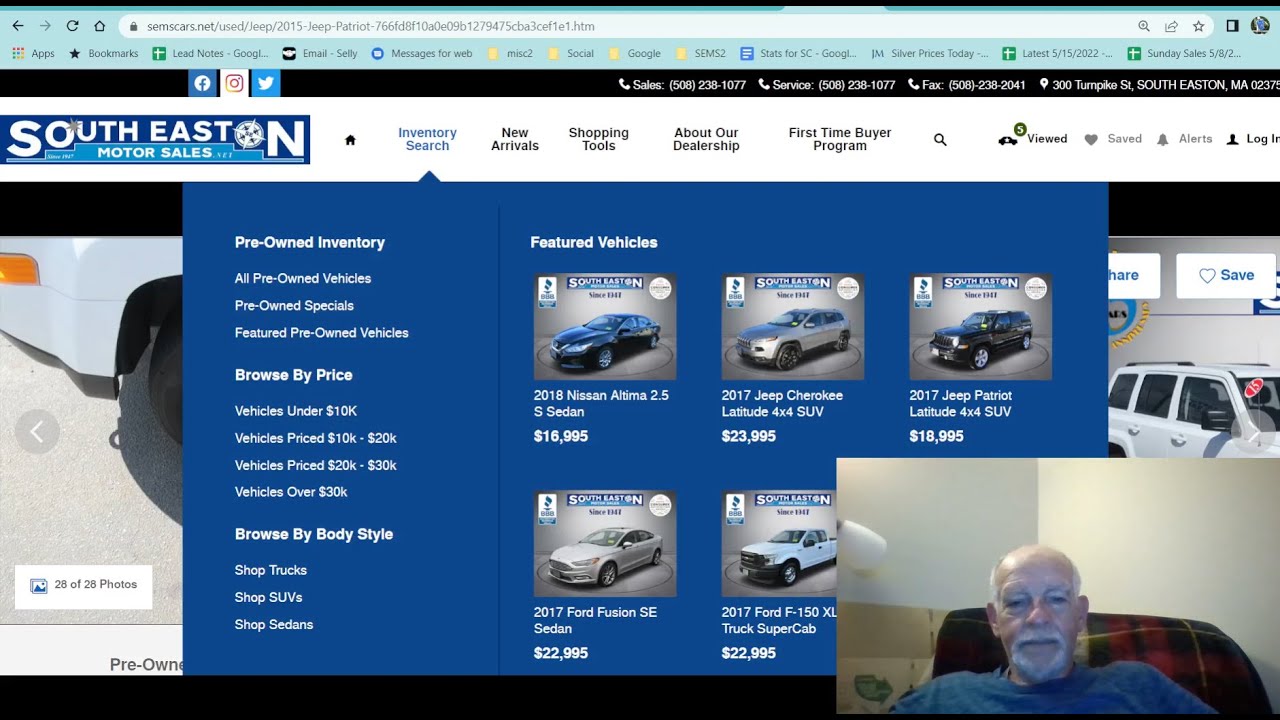The height and width of the screenshot is (720, 1280).
Task: Select Featured Pre-Owned Vehicles
Action: (321, 333)
